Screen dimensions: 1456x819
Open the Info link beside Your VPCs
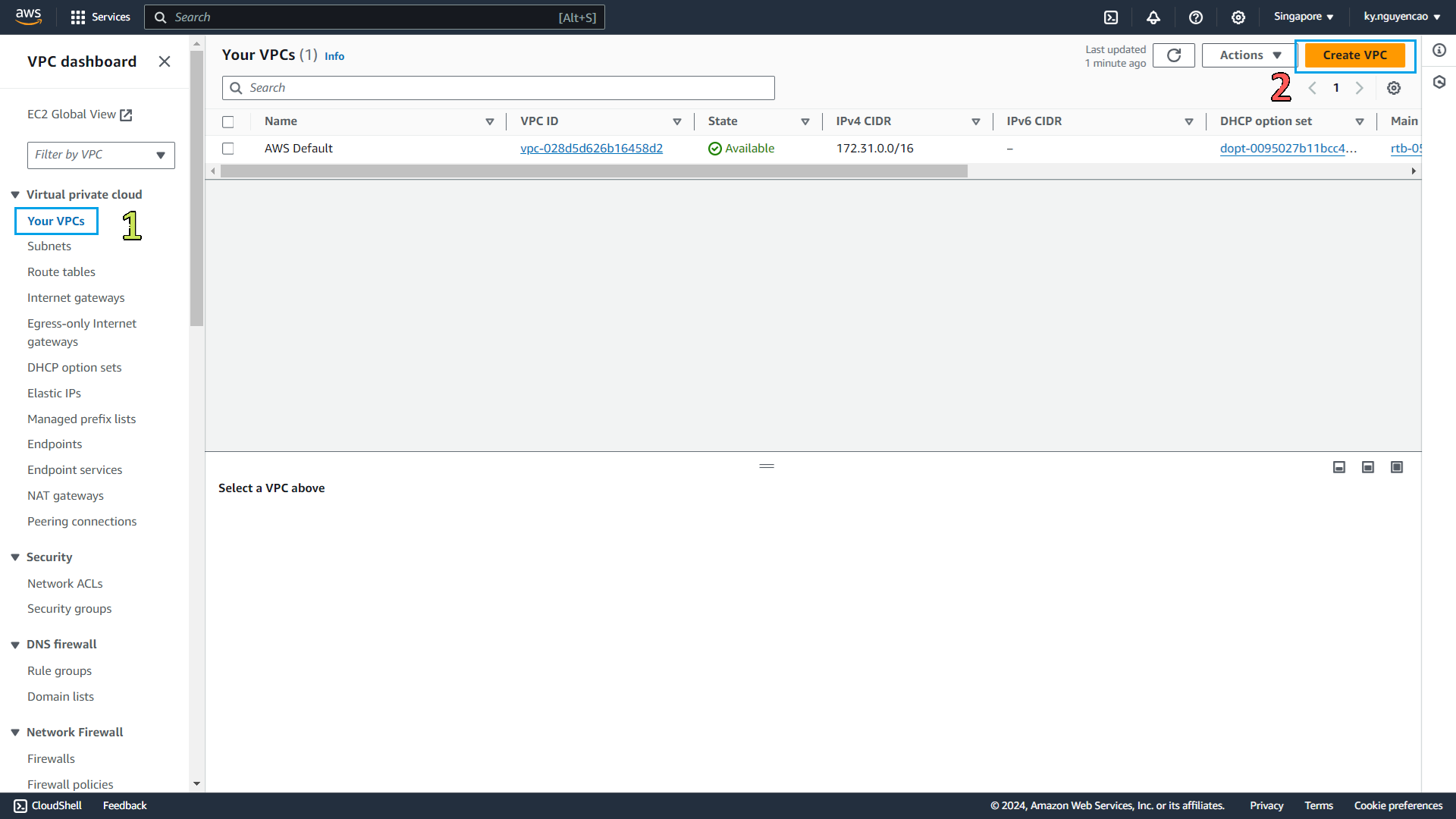(334, 56)
